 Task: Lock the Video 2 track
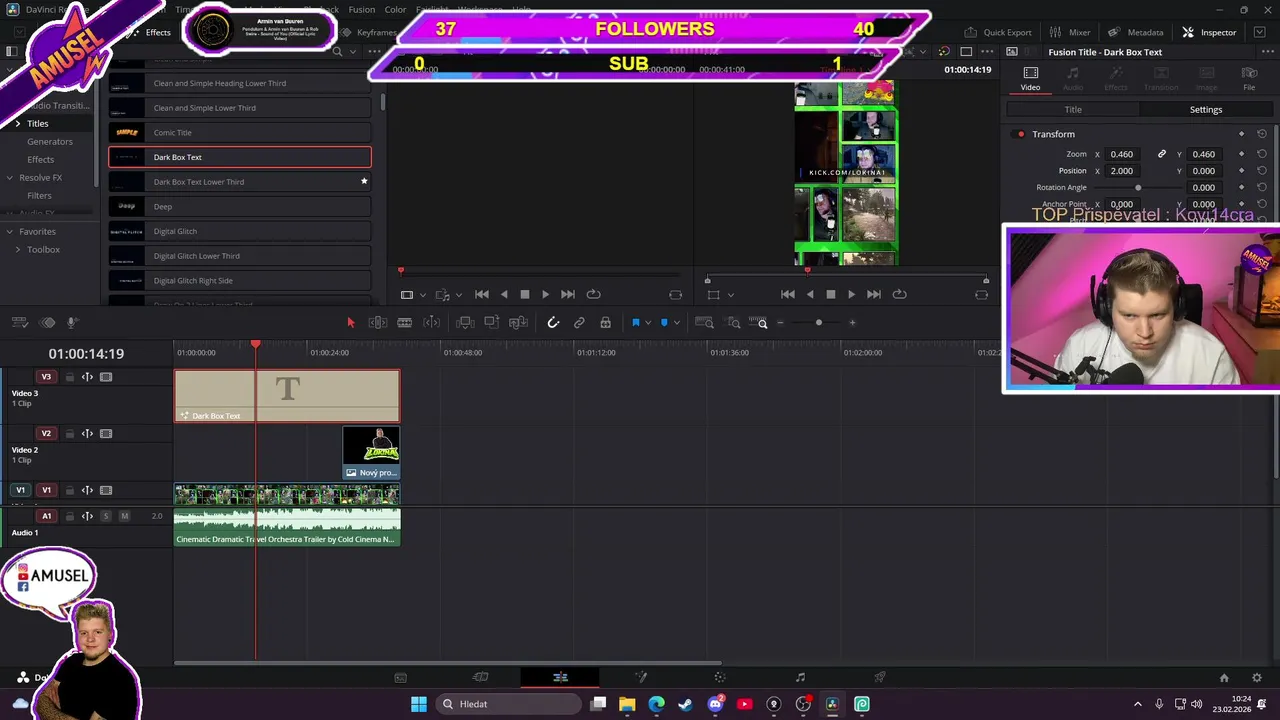69,434
